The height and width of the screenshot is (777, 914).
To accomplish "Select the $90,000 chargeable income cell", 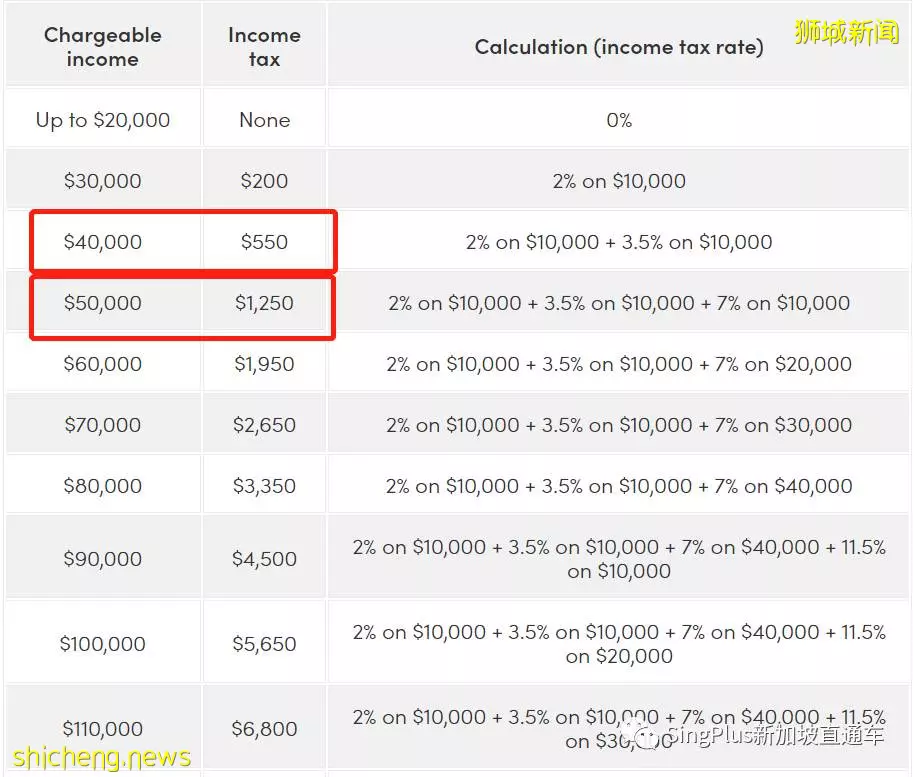I will [x=103, y=558].
